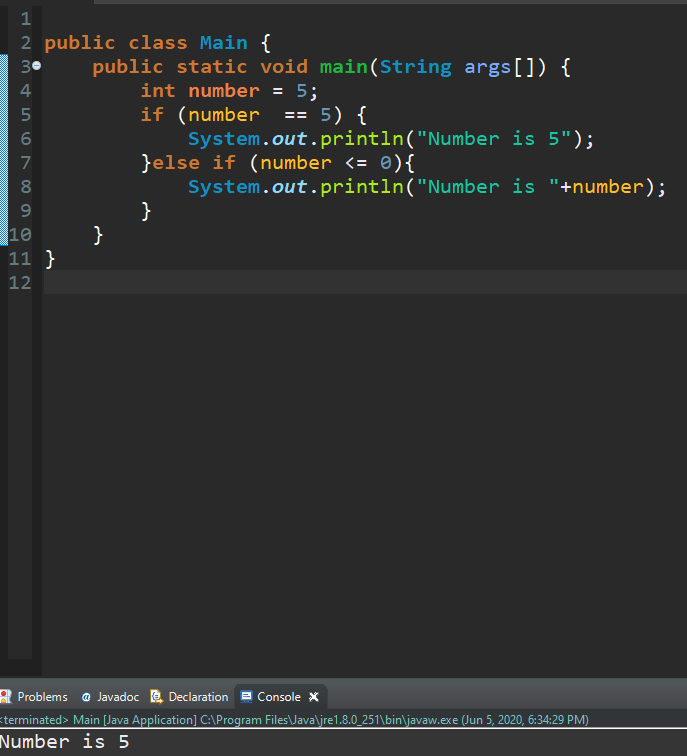Collapse the main method fold marker
Viewport: 687px width, 756px height.
coord(36,67)
